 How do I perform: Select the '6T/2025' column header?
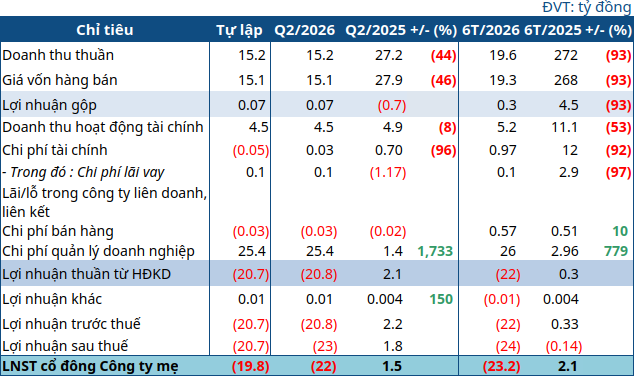553,30
